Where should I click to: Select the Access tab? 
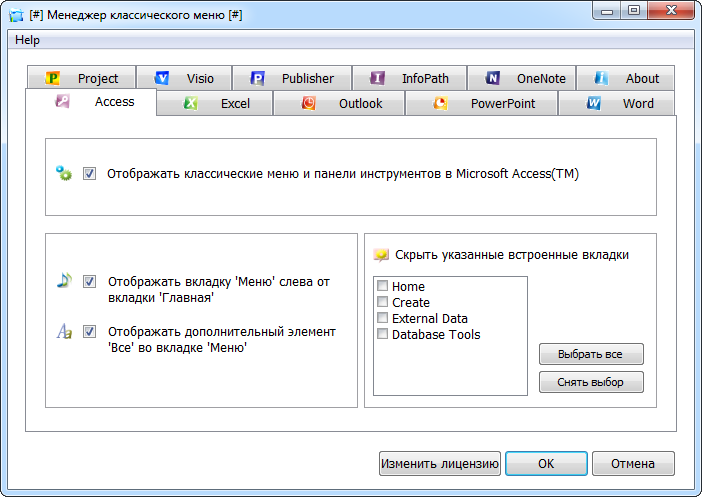[91, 102]
